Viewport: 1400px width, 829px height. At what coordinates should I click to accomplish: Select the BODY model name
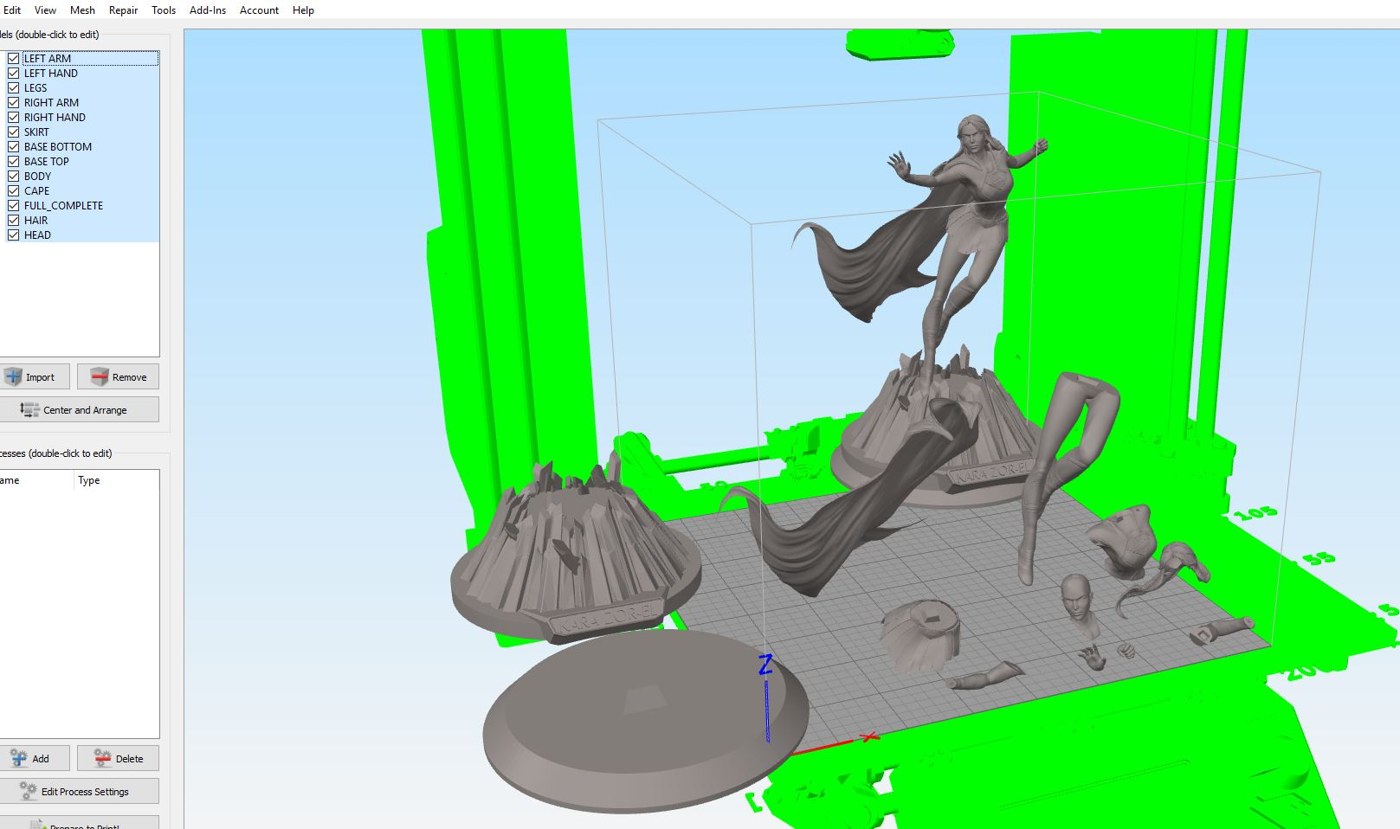point(37,176)
